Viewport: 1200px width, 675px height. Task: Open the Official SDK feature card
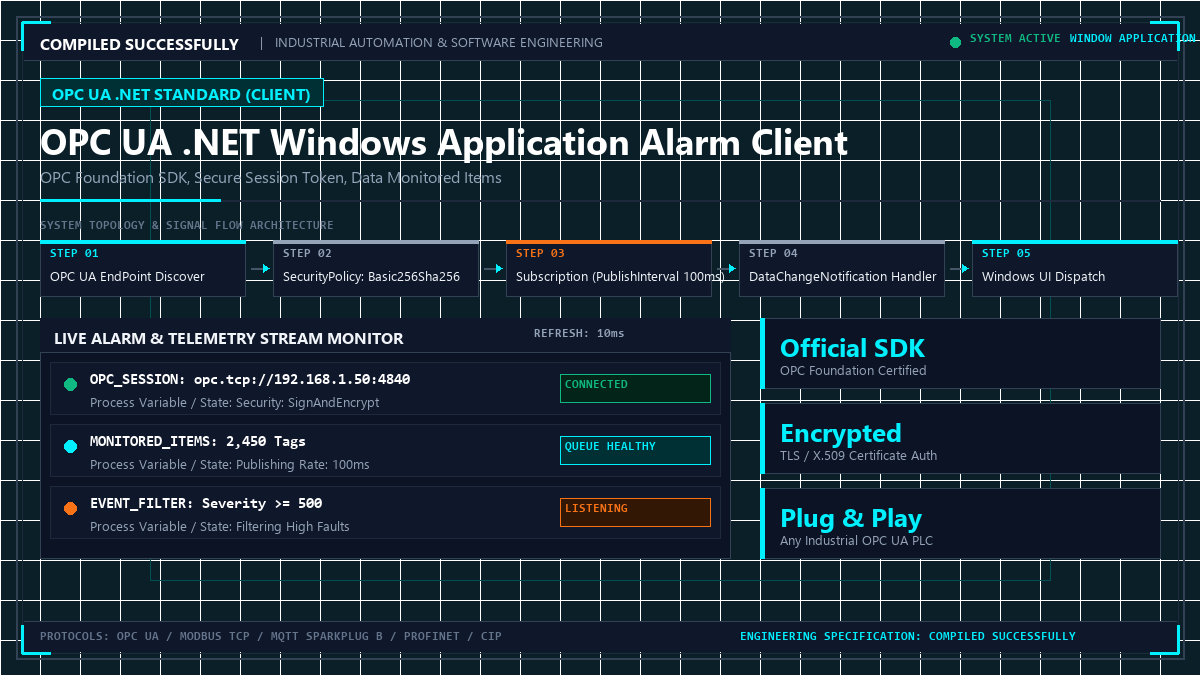(960, 354)
